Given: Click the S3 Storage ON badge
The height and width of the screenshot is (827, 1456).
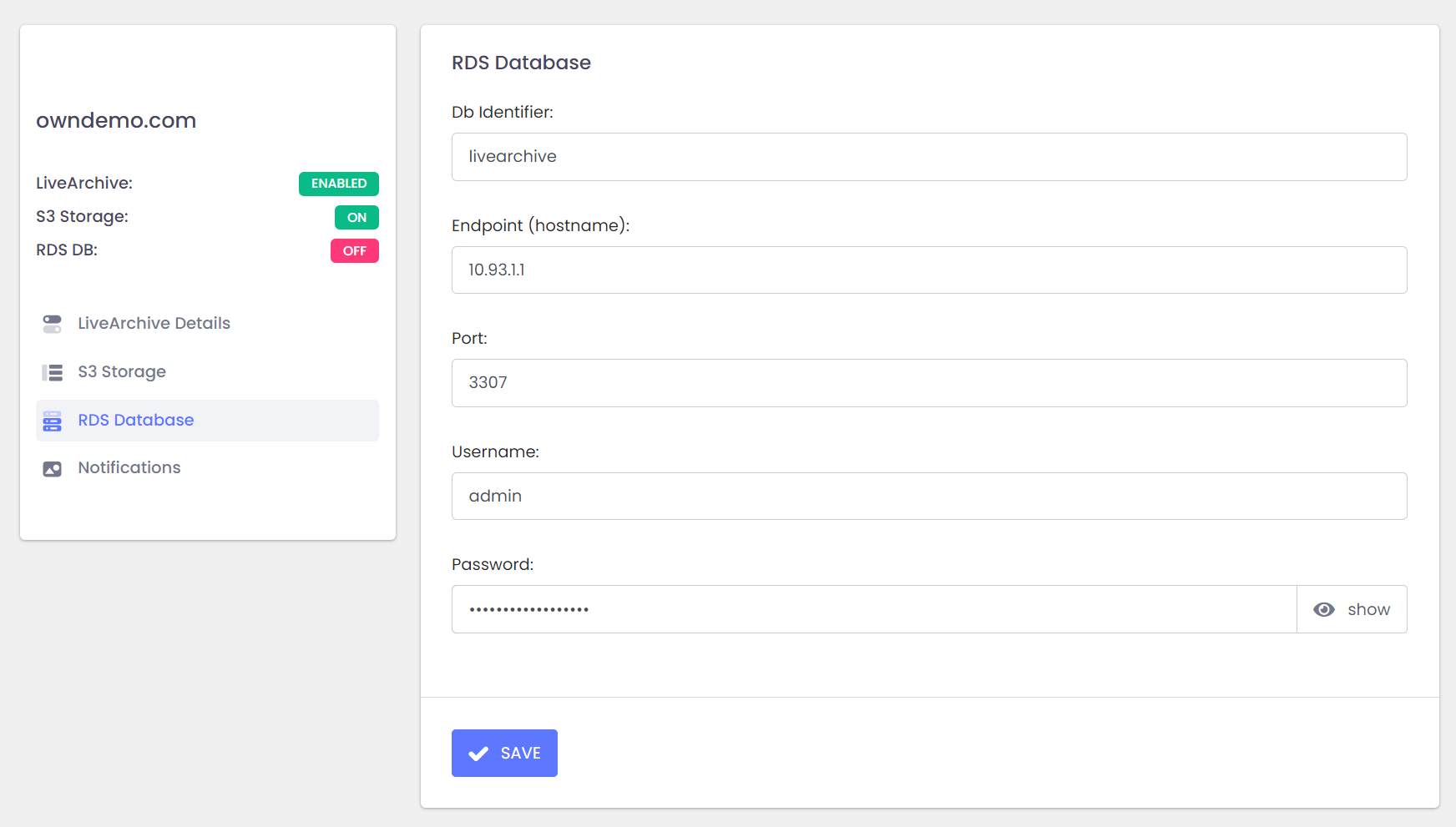Looking at the screenshot, I should (x=356, y=218).
